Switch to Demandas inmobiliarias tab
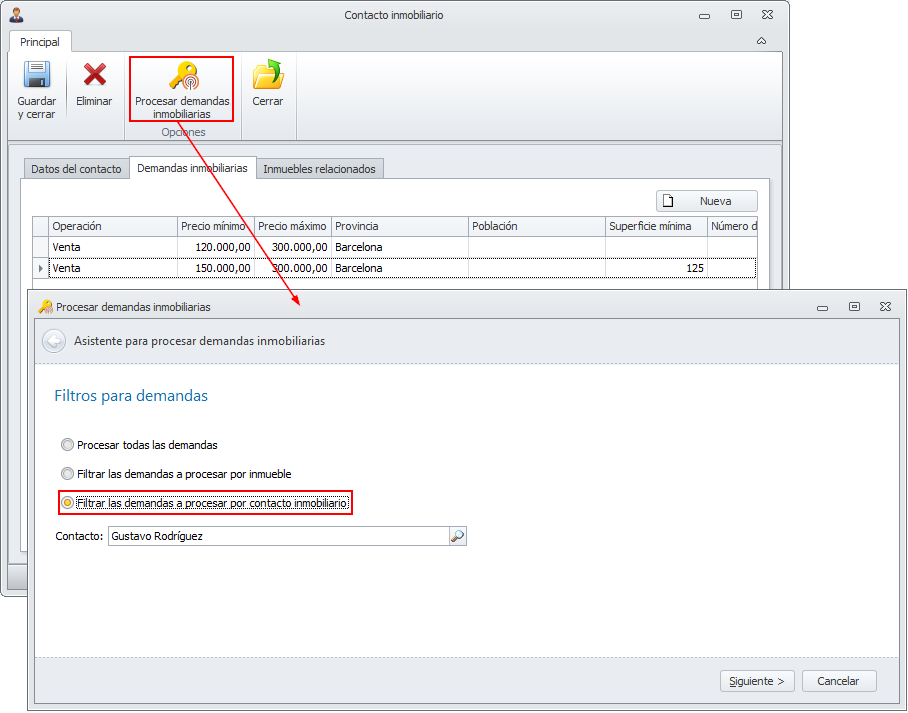 click(x=192, y=168)
